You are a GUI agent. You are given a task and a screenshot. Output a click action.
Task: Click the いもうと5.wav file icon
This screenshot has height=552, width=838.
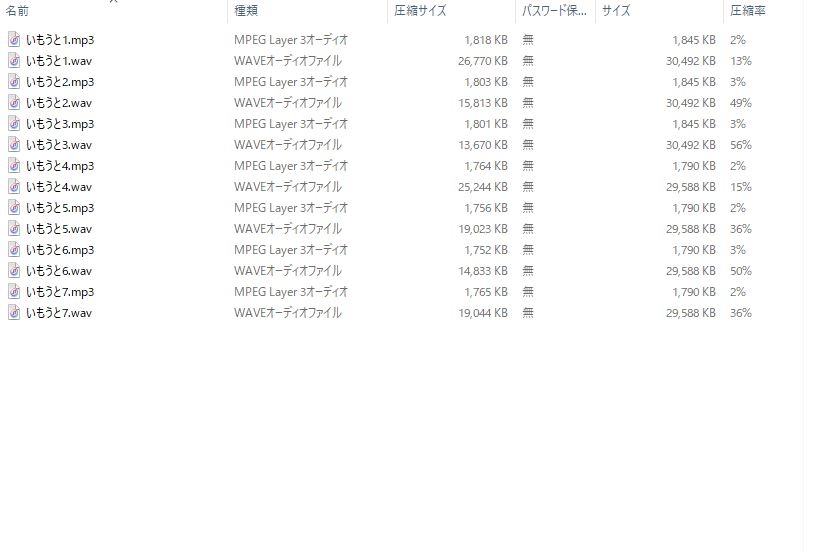(x=14, y=229)
